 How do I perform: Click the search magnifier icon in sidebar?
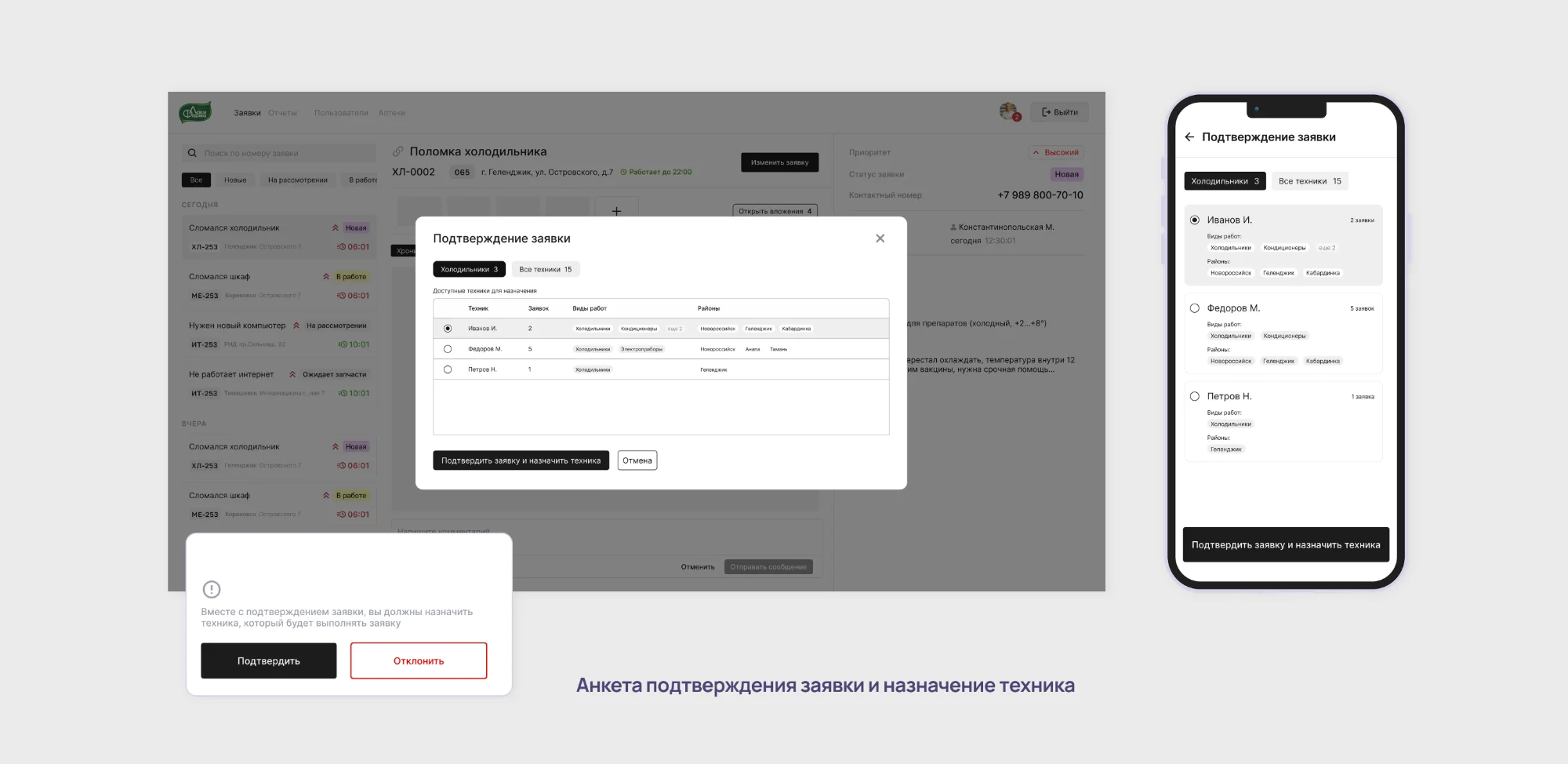click(x=192, y=152)
